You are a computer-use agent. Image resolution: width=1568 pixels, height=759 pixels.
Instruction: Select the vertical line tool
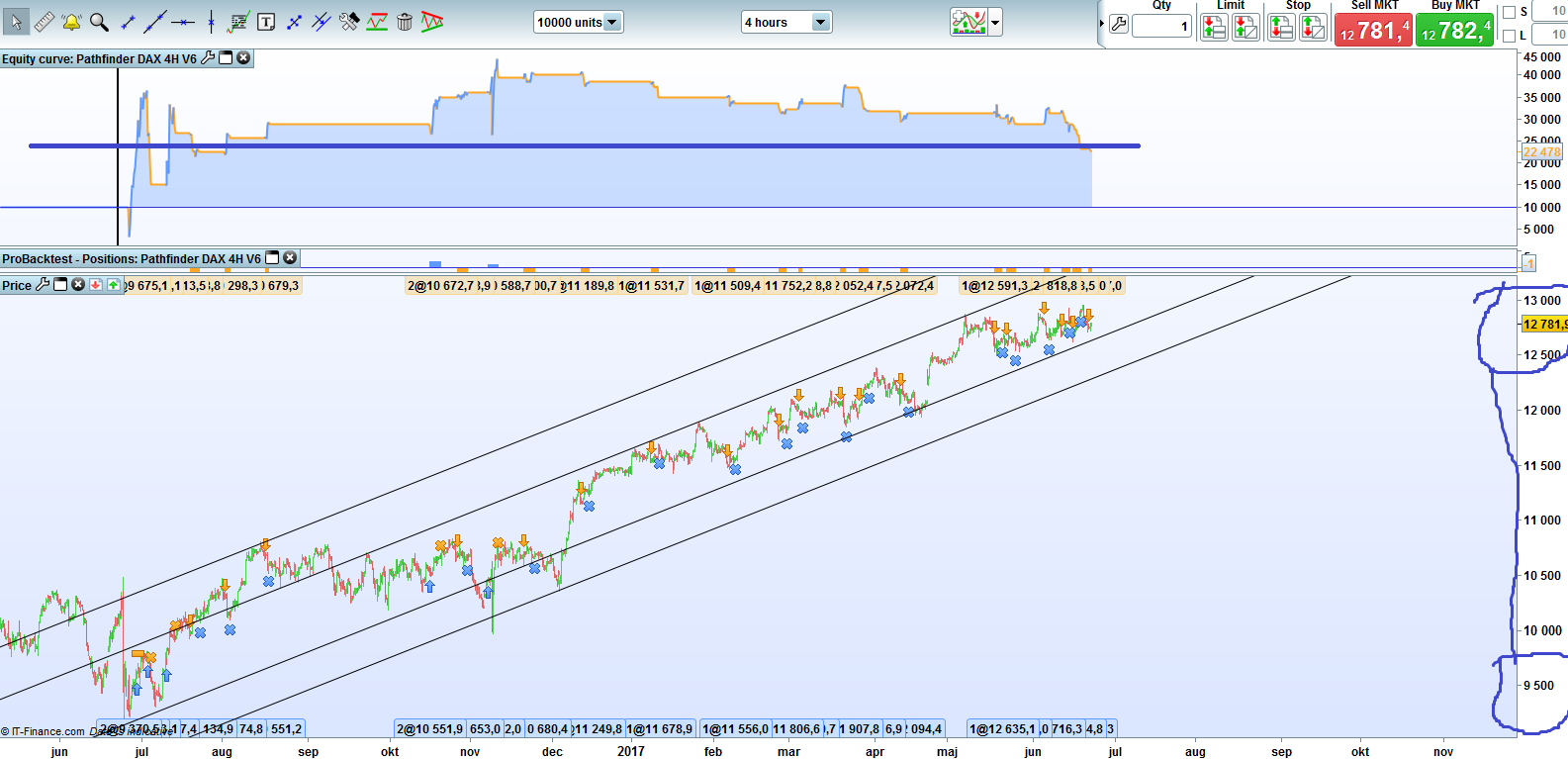[211, 22]
